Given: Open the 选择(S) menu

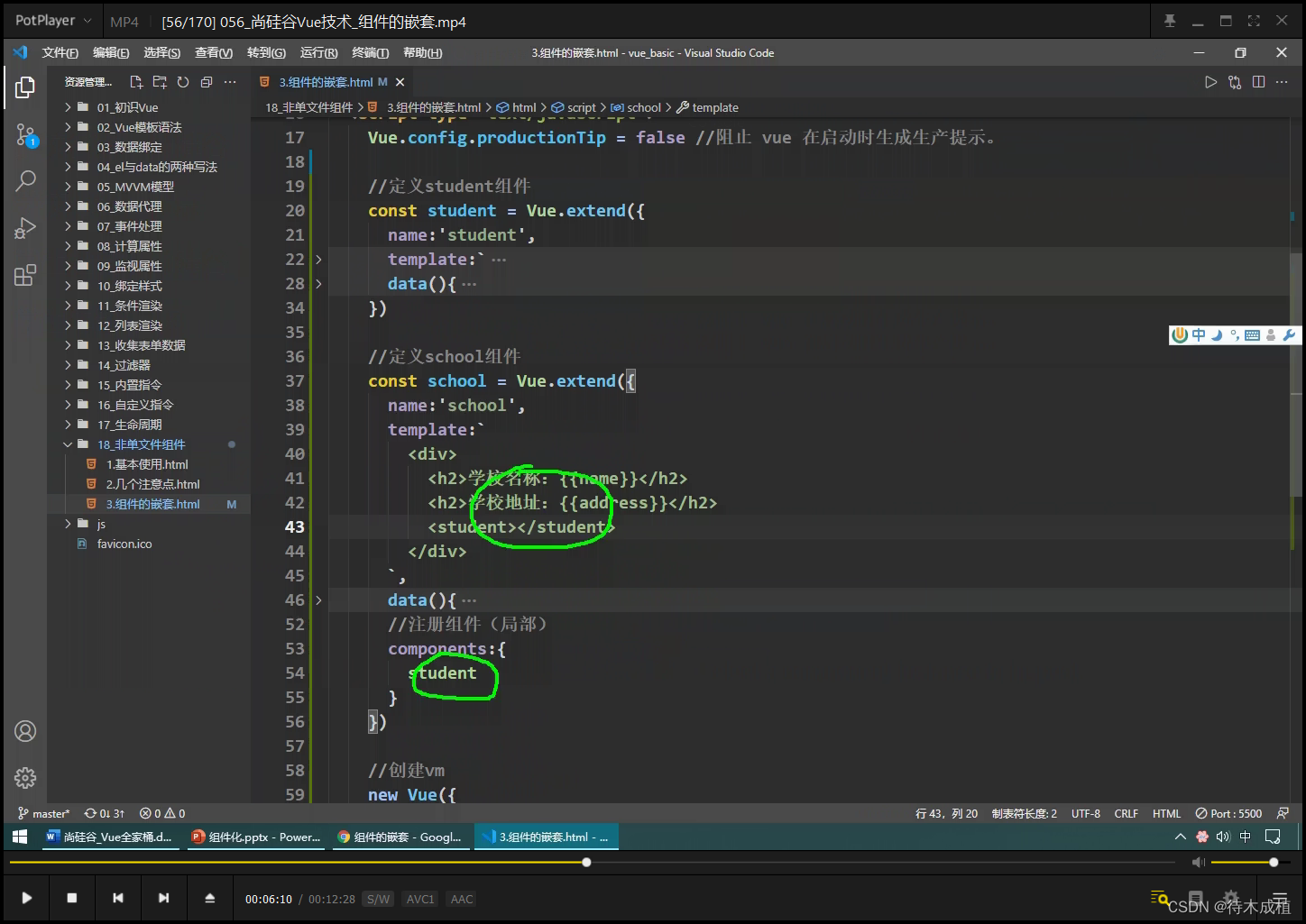Looking at the screenshot, I should pos(161,53).
